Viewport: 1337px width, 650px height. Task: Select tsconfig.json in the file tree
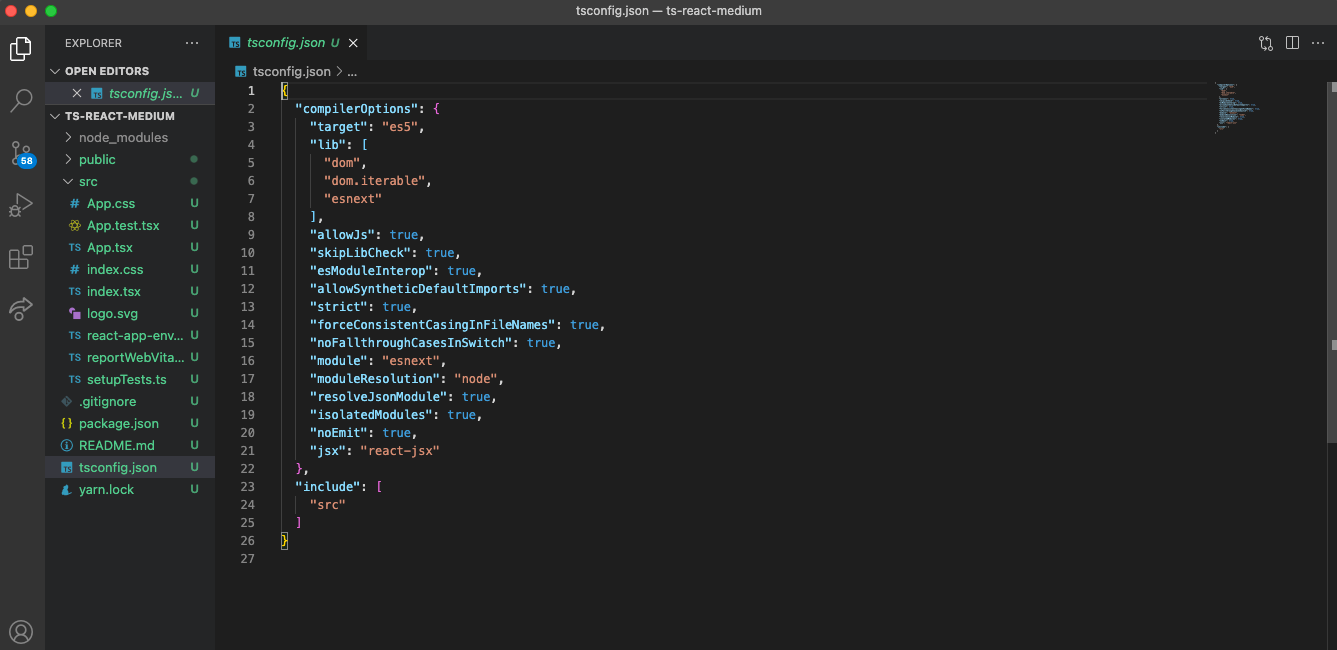pyautogui.click(x=130, y=467)
